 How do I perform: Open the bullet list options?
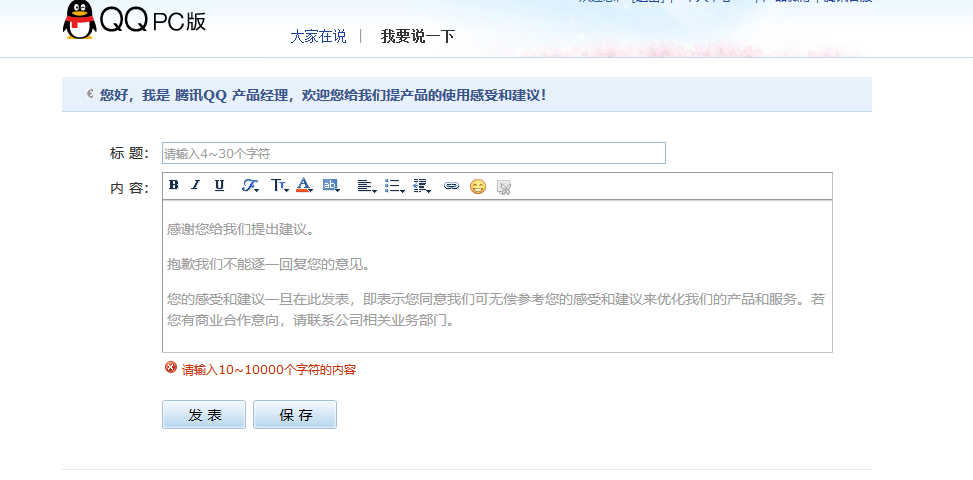[394, 186]
